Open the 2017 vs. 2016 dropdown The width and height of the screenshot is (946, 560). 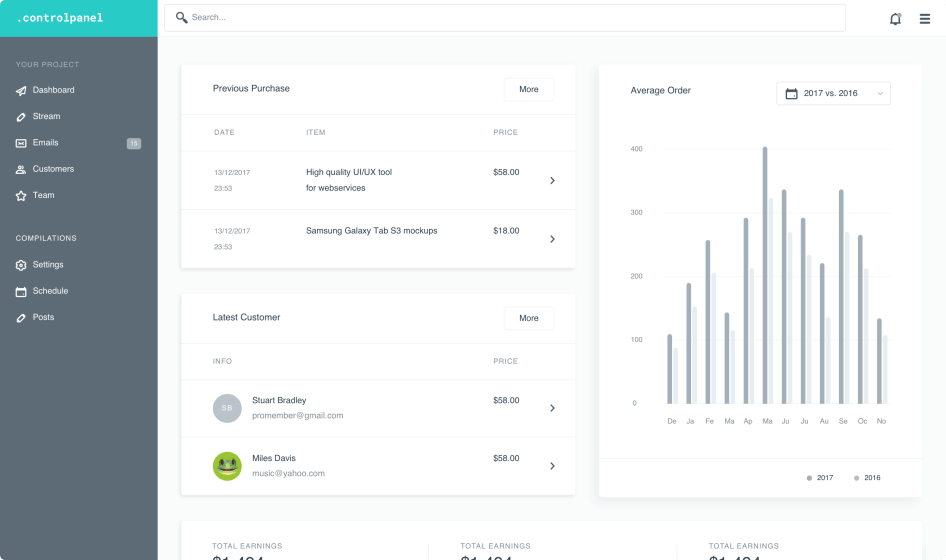tap(833, 93)
